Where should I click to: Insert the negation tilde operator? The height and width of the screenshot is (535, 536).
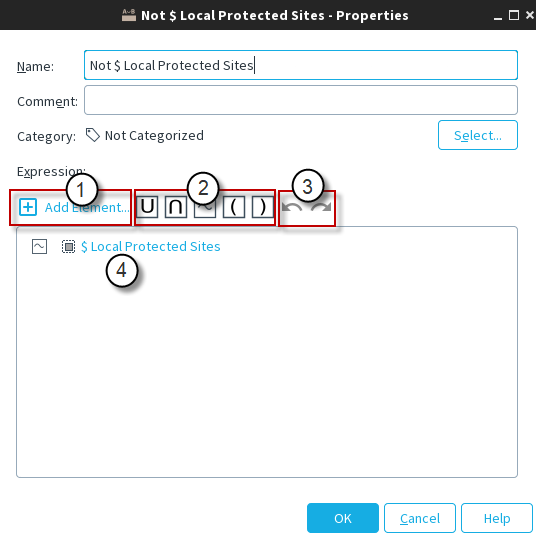click(x=205, y=207)
